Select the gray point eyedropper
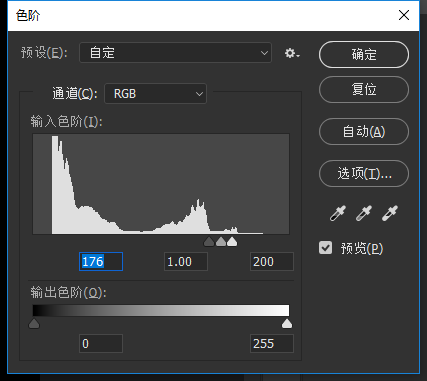Viewport: 427px width, 381px height. [x=364, y=213]
